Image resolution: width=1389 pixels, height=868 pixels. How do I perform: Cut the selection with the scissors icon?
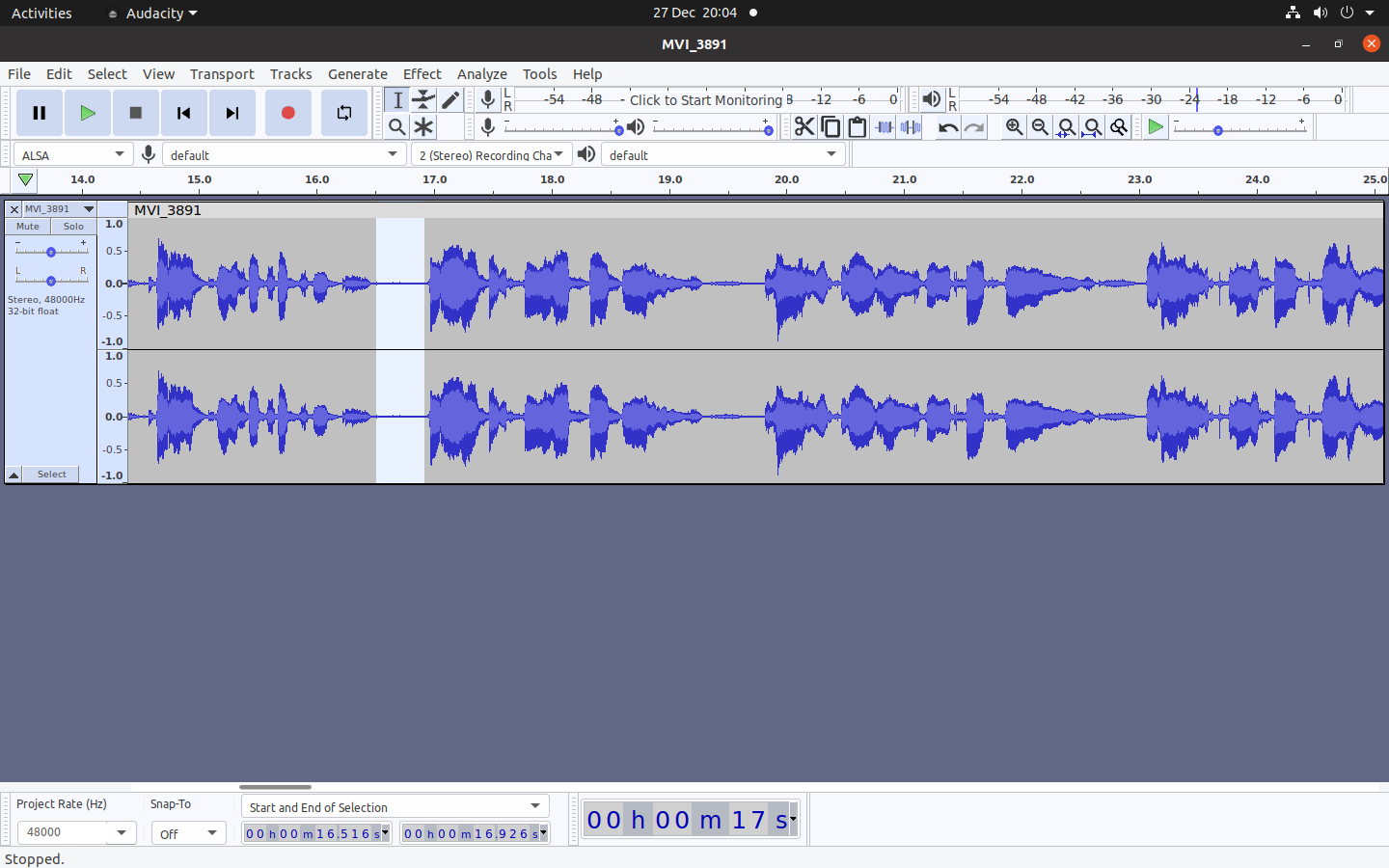(x=804, y=127)
